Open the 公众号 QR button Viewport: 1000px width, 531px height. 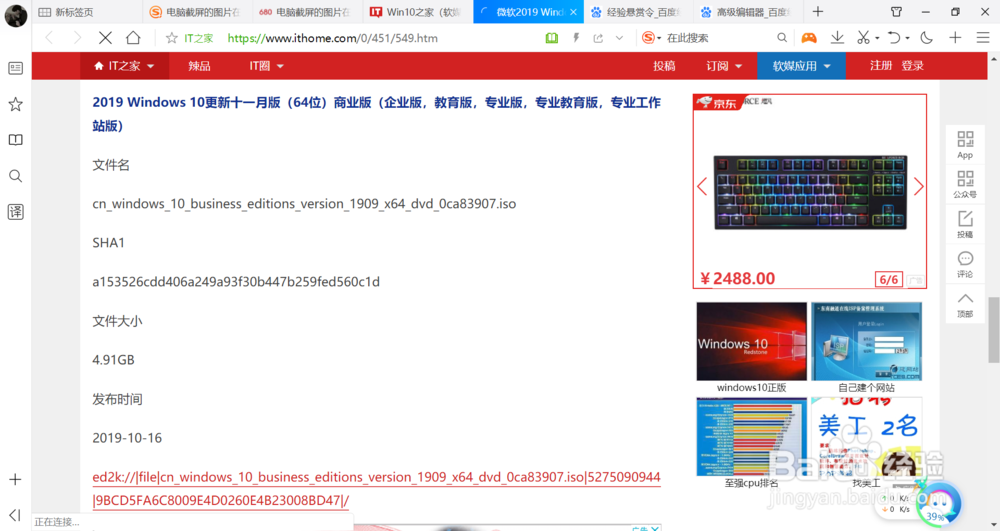click(965, 185)
